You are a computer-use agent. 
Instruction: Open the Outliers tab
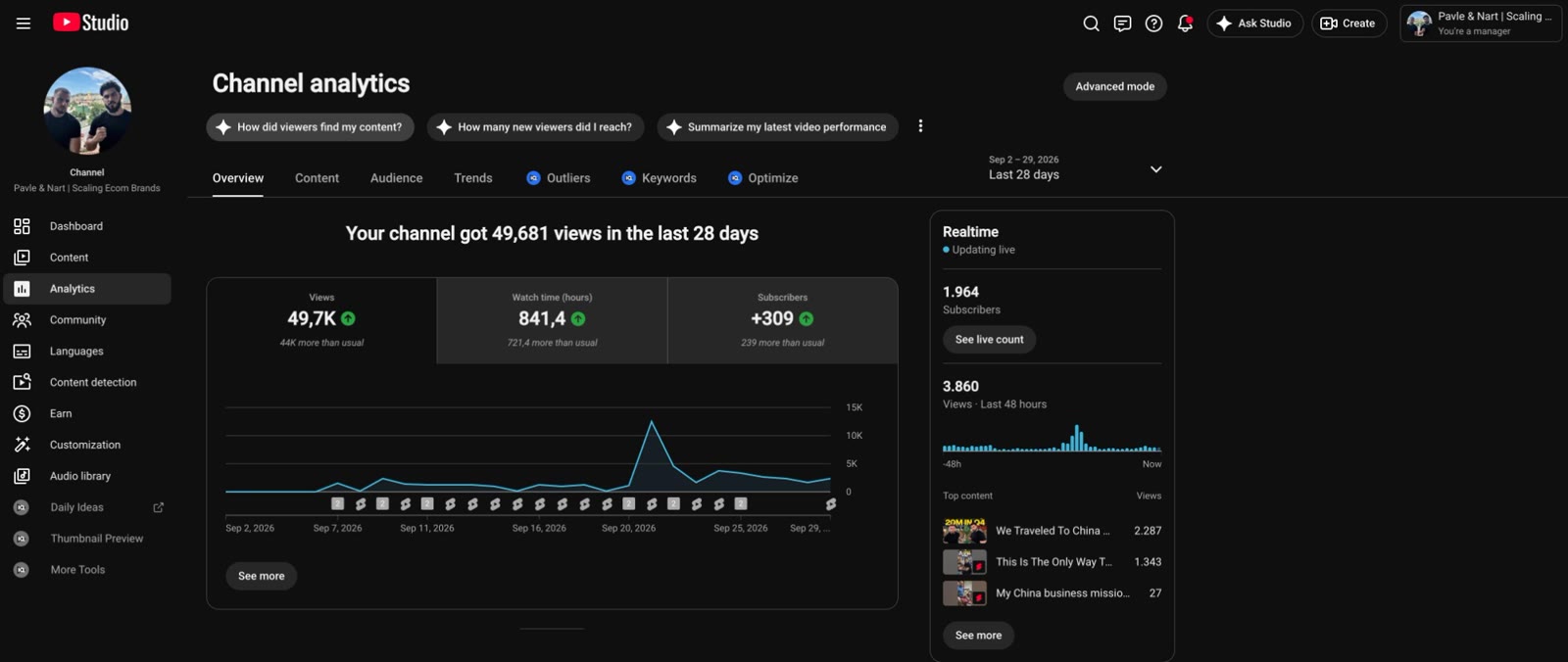coord(559,178)
